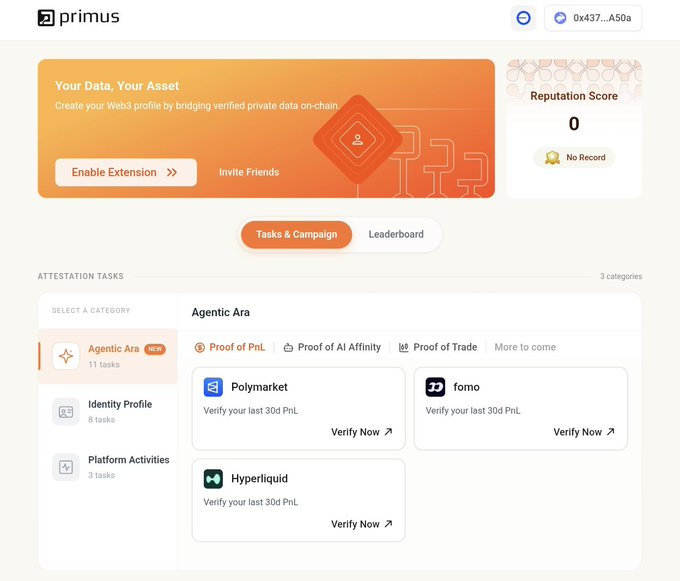Click the robot icon for AI Affinity
The image size is (680, 581).
[288, 348]
